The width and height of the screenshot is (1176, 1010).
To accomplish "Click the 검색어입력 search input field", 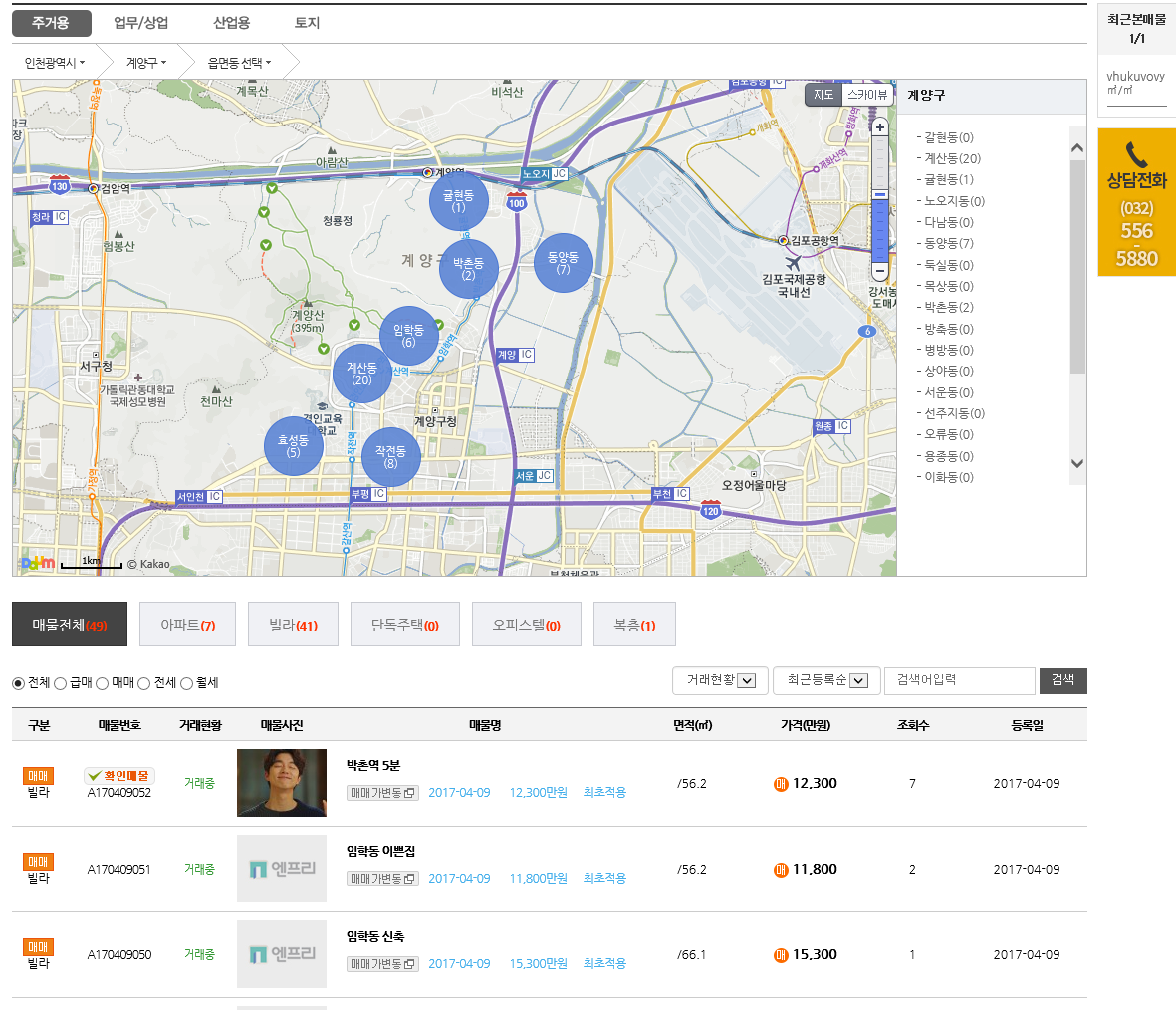I will 959,680.
